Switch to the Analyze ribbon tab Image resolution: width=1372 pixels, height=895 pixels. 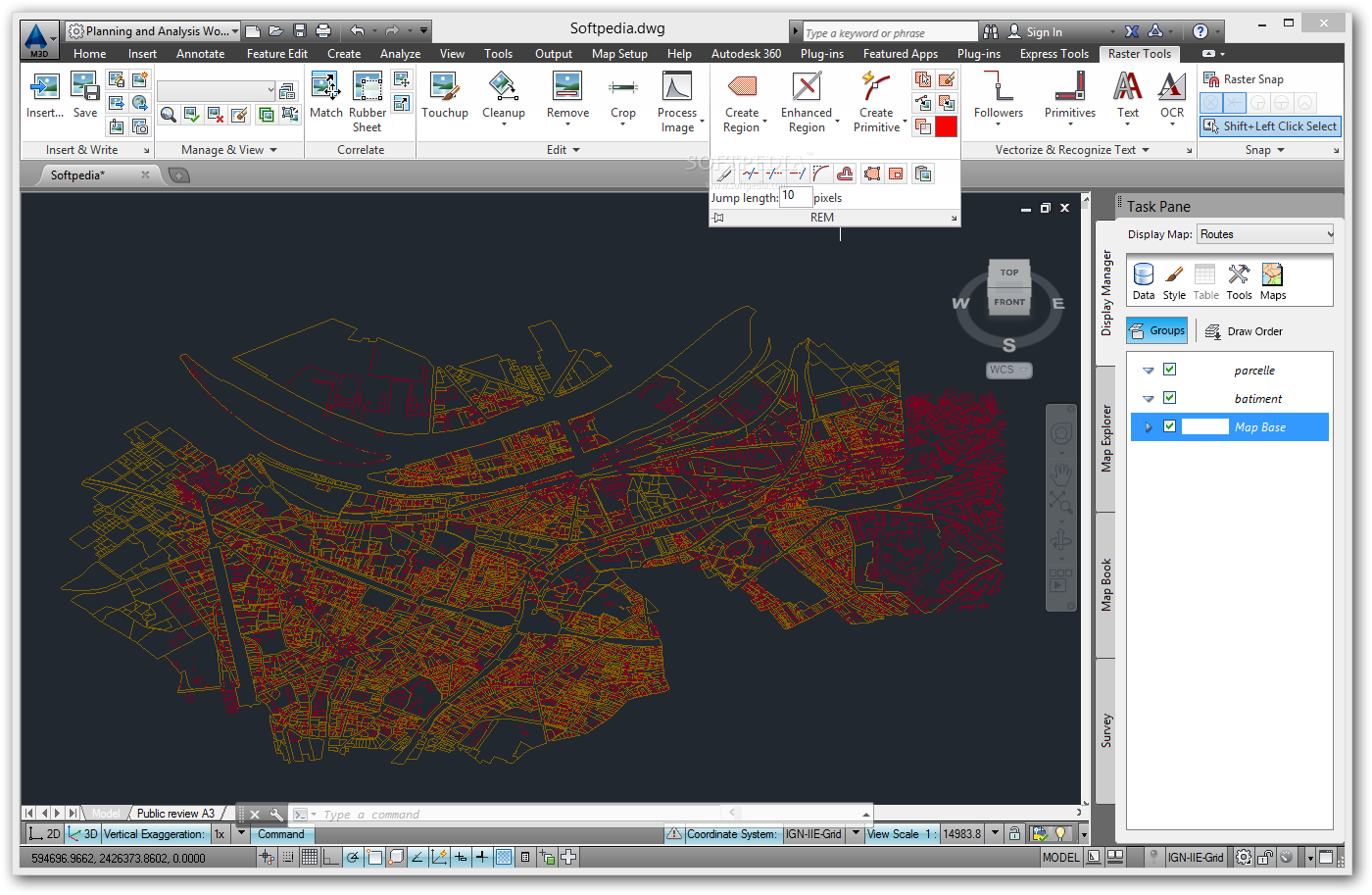coord(400,54)
